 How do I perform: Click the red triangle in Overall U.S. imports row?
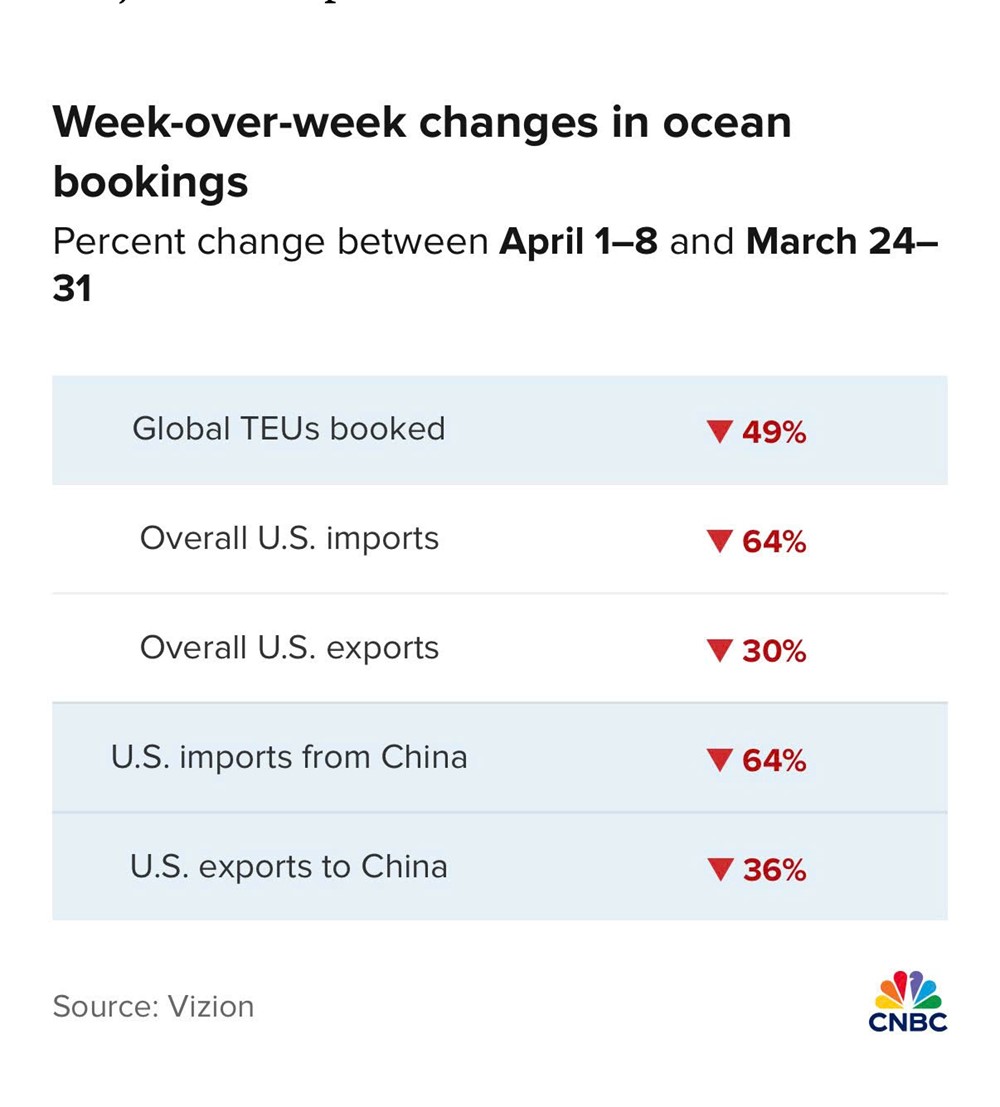pos(720,542)
